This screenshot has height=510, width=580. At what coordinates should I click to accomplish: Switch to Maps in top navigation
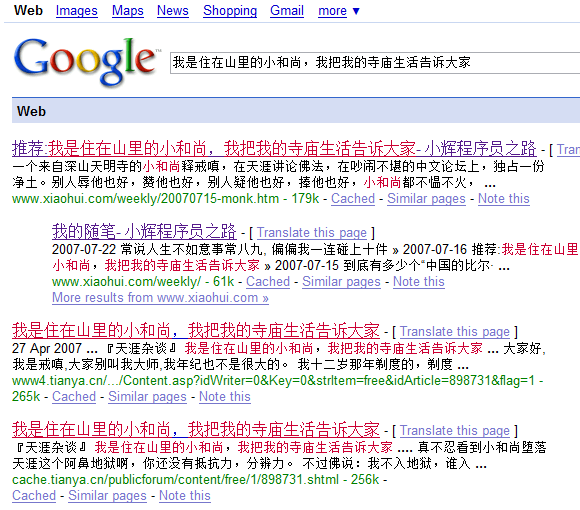pyautogui.click(x=128, y=11)
